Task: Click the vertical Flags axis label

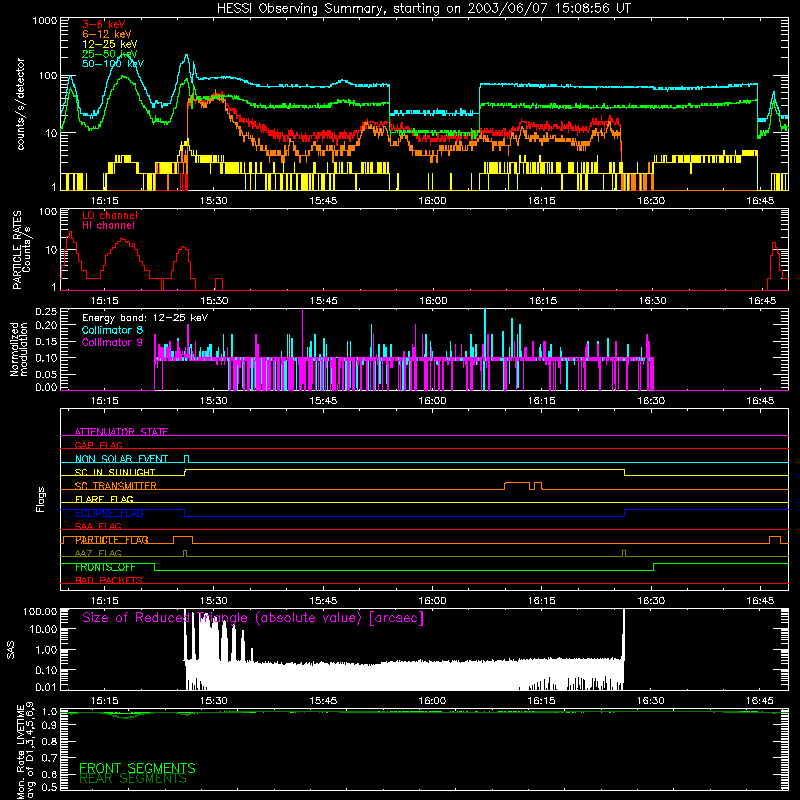Action: (41, 499)
